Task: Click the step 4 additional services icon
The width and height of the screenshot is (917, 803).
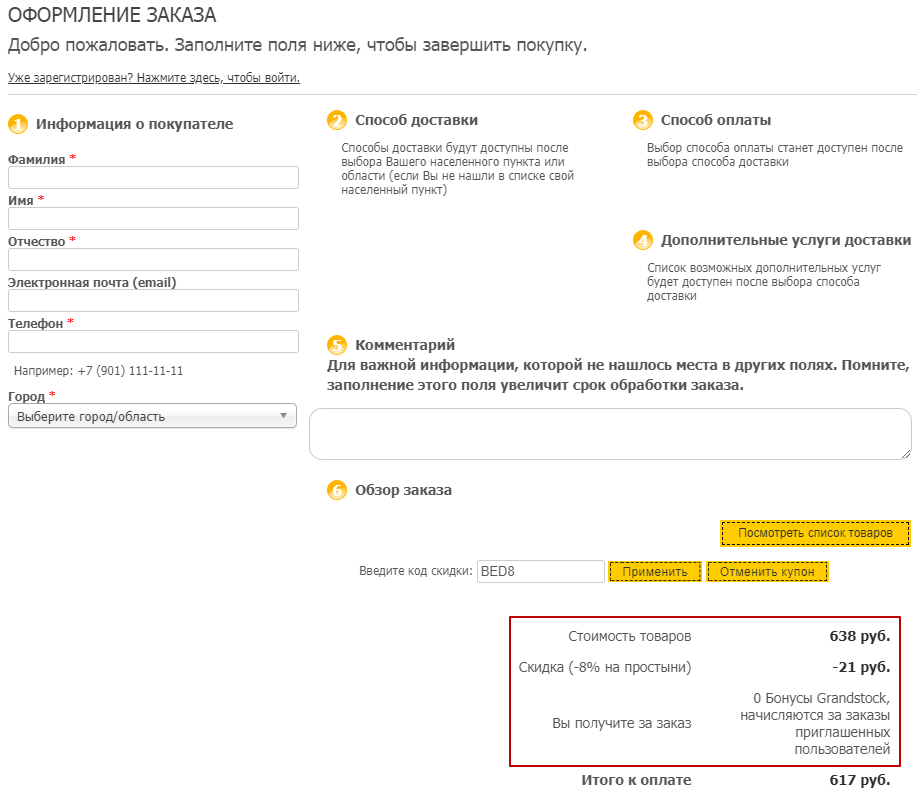Action: tap(643, 241)
